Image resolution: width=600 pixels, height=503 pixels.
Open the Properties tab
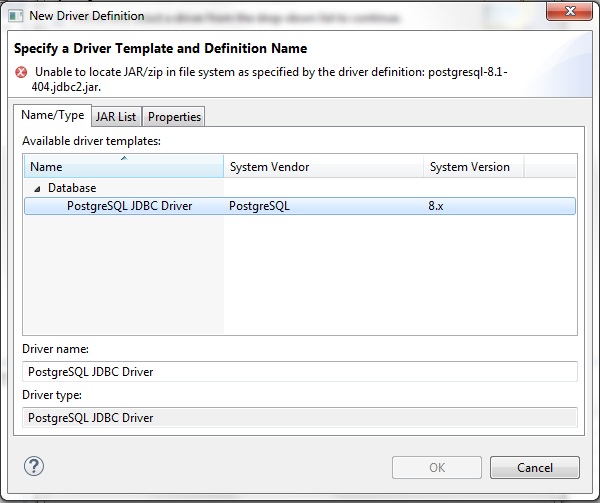174,117
